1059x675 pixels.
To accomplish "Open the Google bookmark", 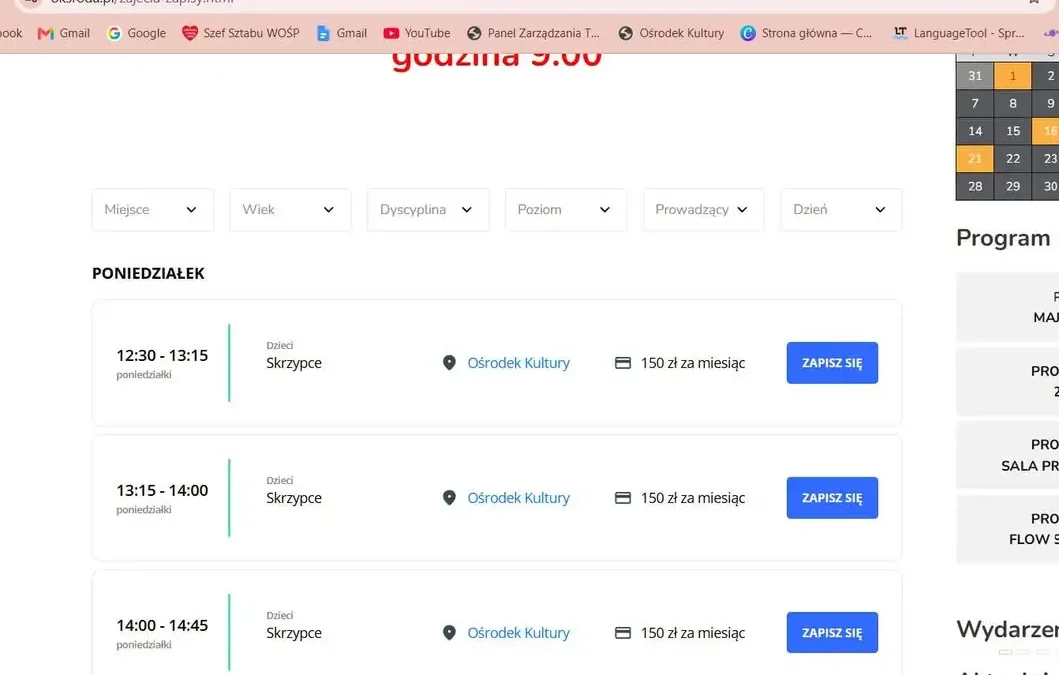I will point(136,33).
